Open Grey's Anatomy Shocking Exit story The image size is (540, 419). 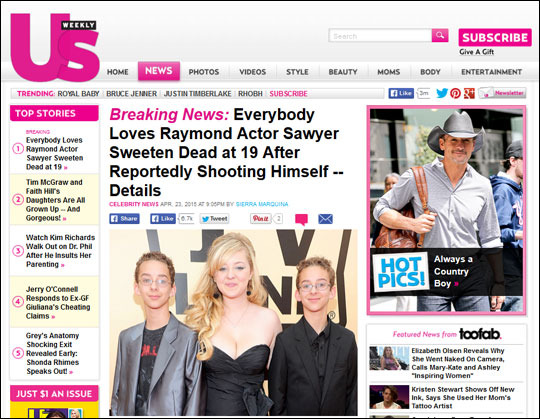pos(52,353)
